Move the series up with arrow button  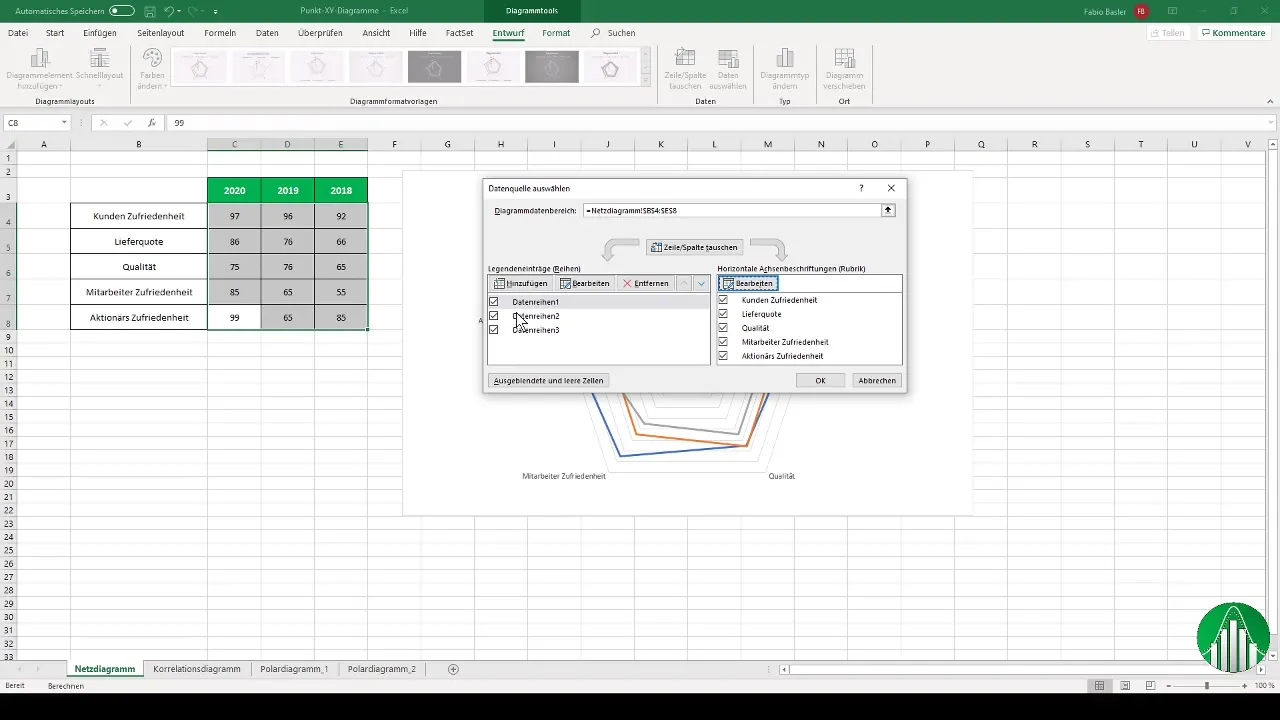tap(685, 283)
